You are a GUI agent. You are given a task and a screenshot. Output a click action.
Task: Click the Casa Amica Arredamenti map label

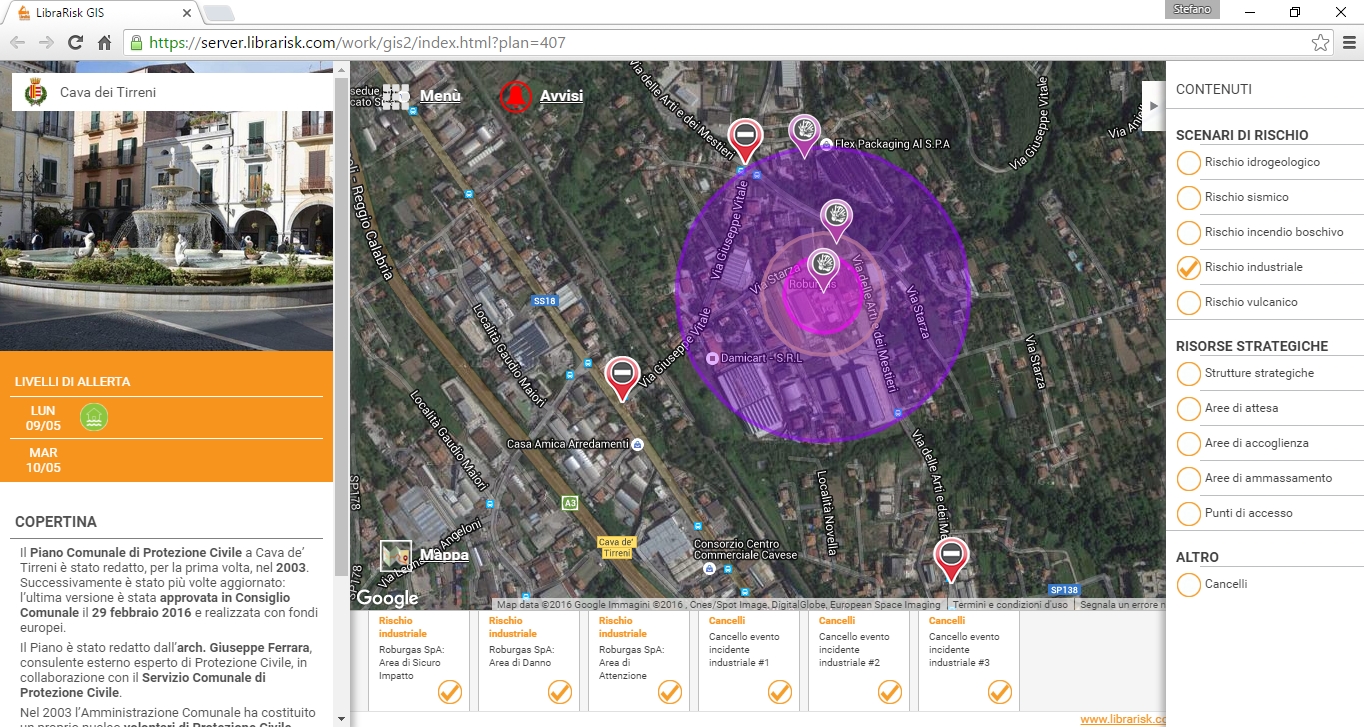tap(568, 444)
